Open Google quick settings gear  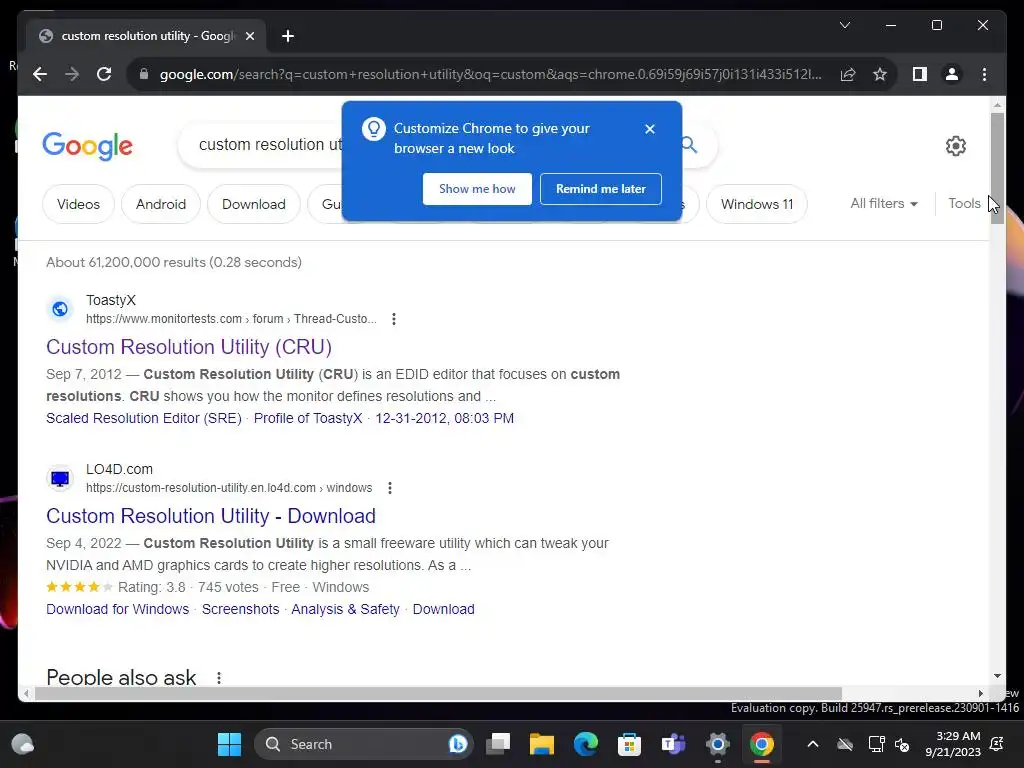[955, 146]
